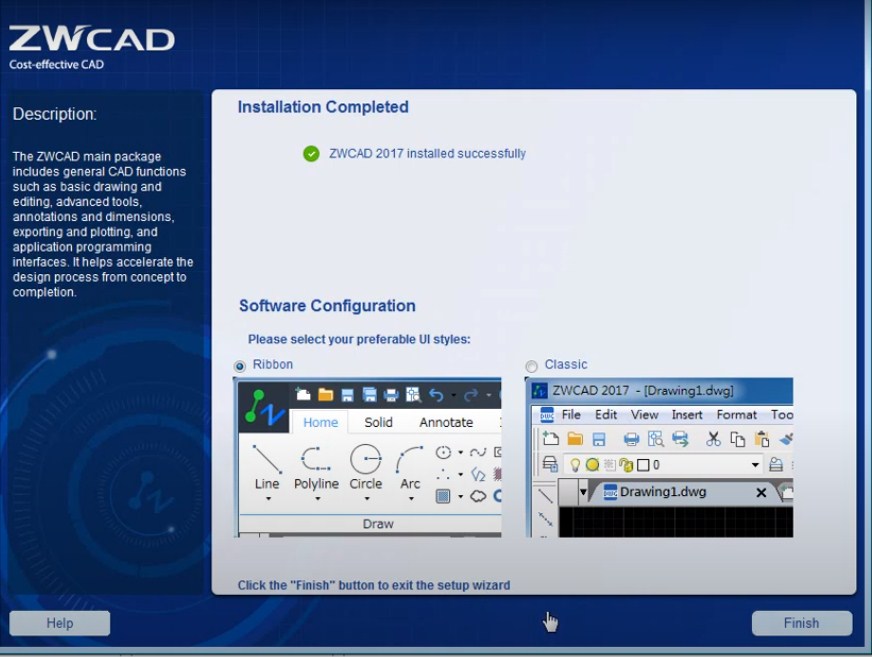
Task: Open View menu in Classic preview
Action: [645, 415]
